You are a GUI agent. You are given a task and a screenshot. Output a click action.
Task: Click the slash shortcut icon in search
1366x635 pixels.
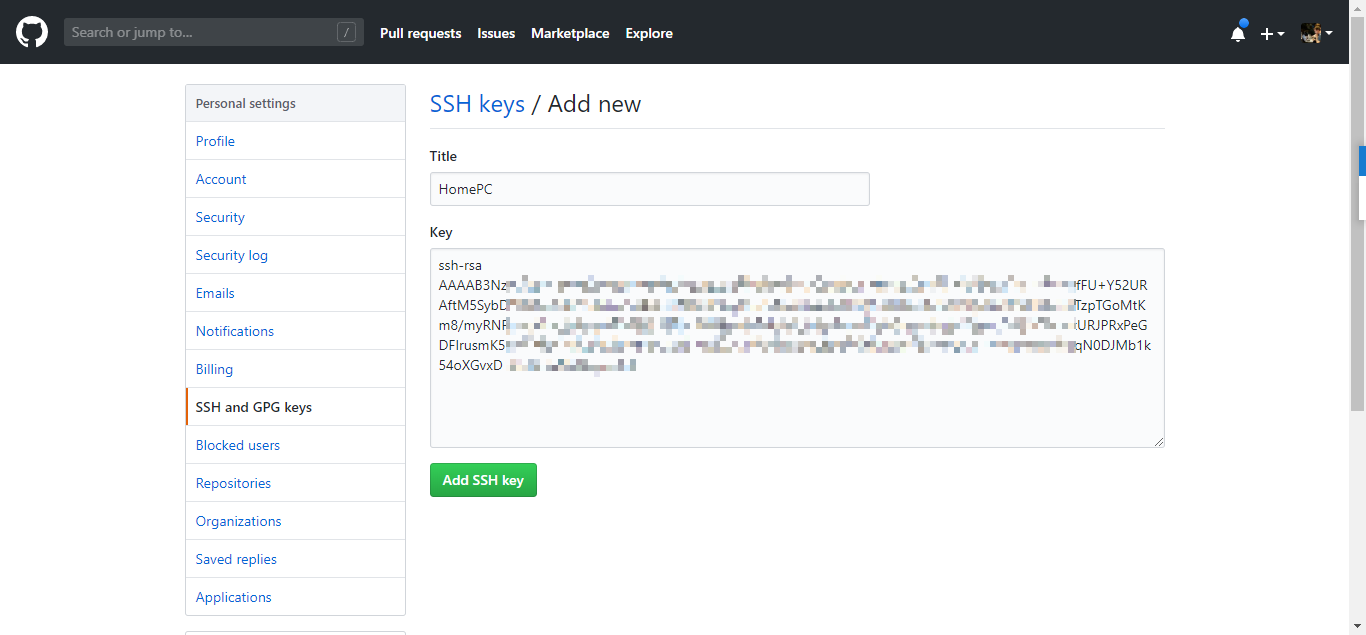pos(346,33)
